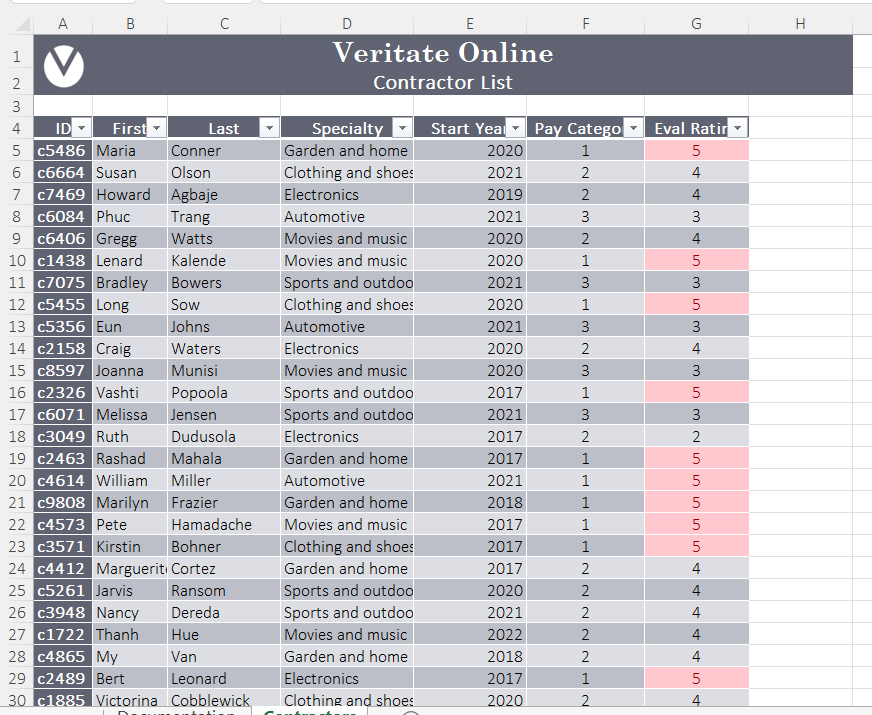872x715 pixels.
Task: Click the Veritate logo icon
Action: coord(64,66)
